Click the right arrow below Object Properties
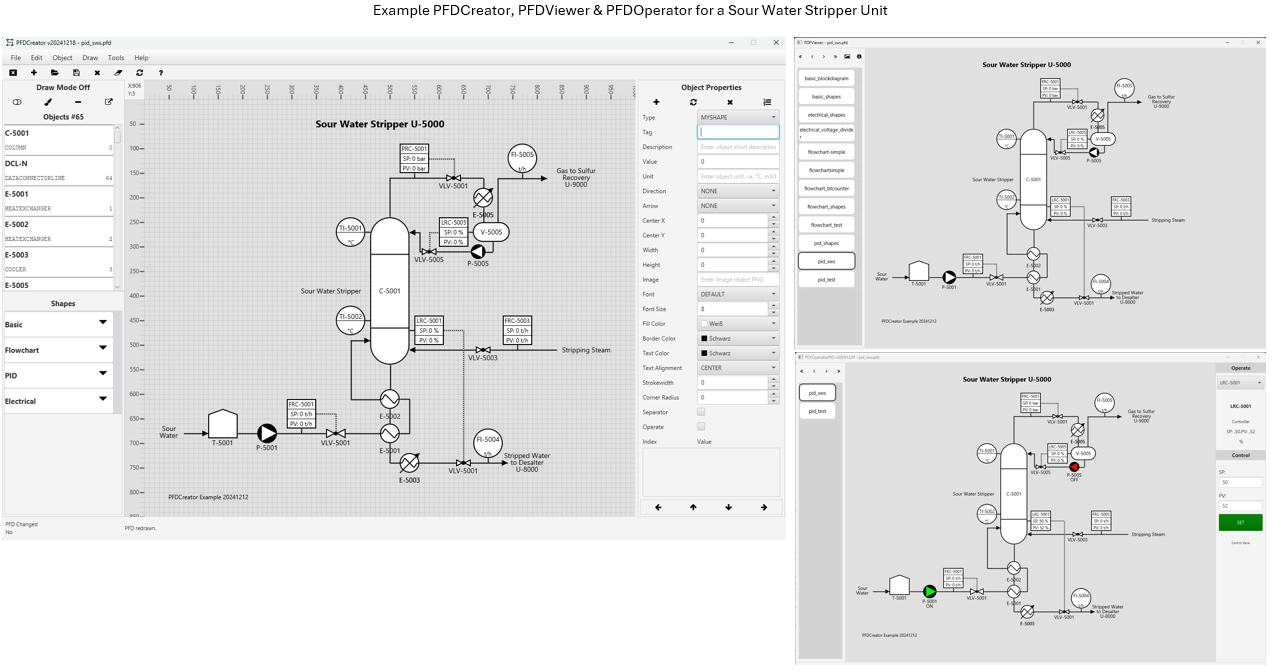 click(764, 507)
